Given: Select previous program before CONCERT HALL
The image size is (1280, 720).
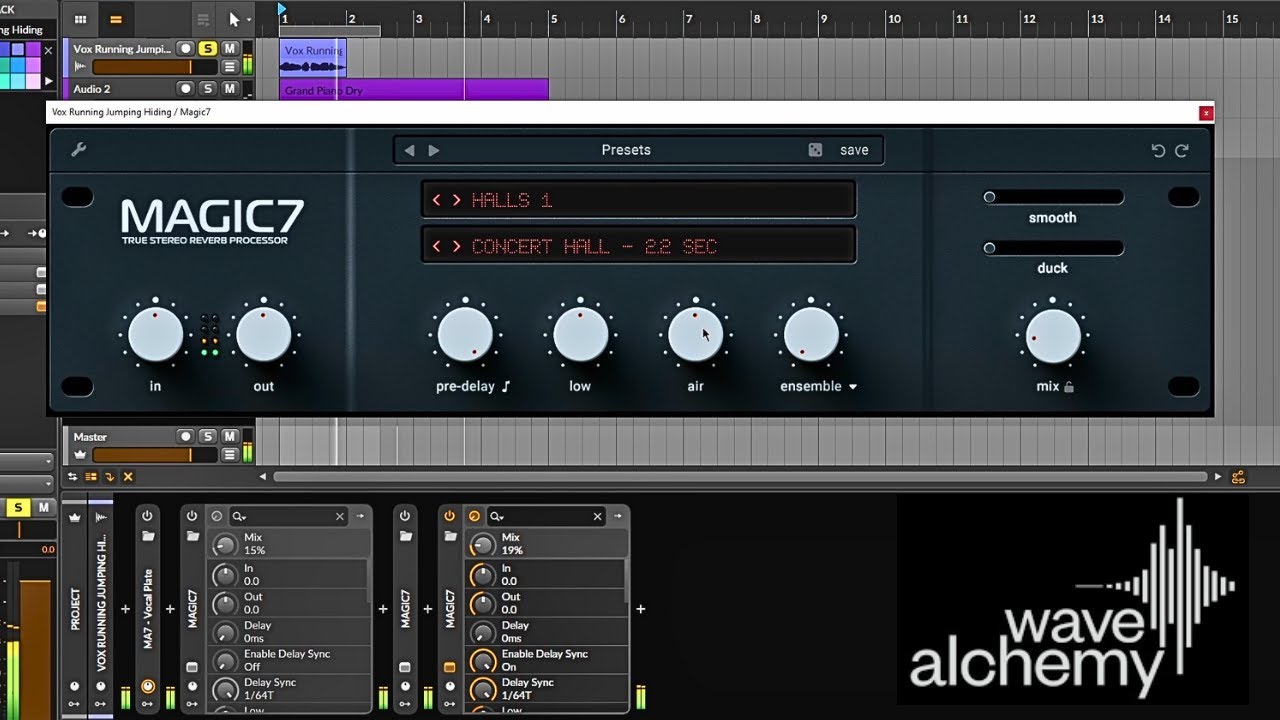Looking at the screenshot, I should click(436, 246).
